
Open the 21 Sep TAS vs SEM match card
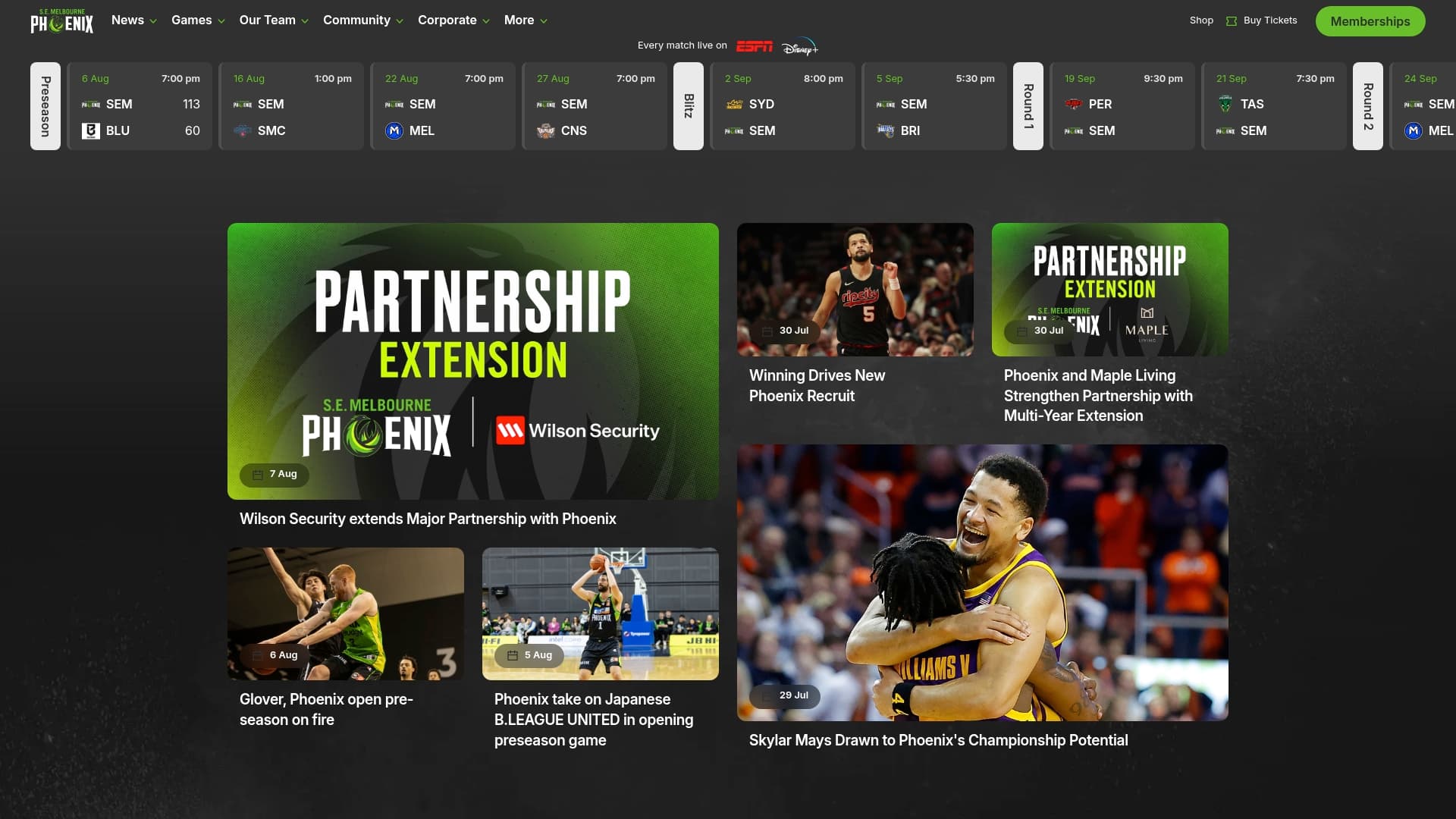[1274, 106]
